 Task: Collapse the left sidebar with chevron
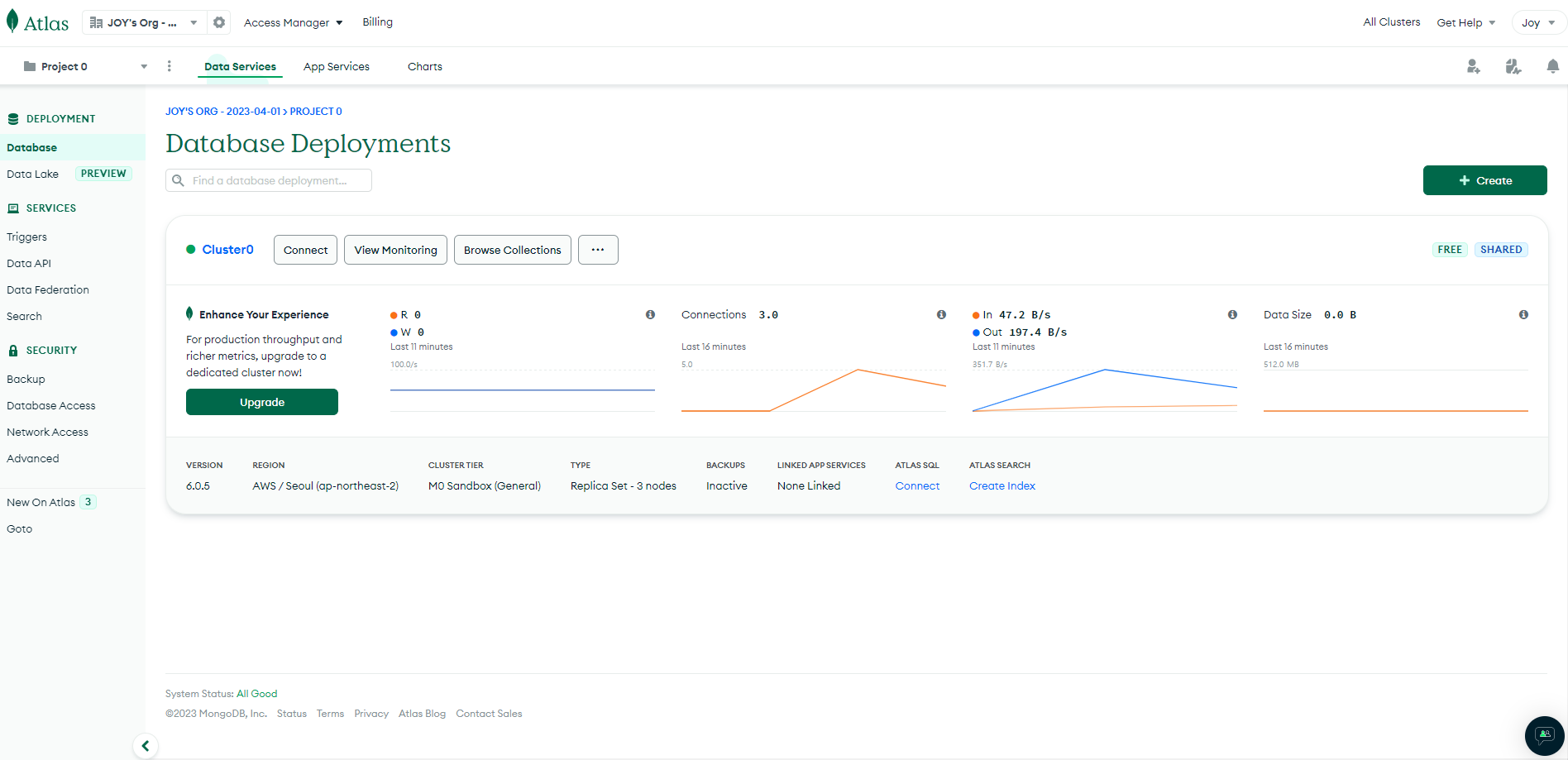tap(146, 746)
